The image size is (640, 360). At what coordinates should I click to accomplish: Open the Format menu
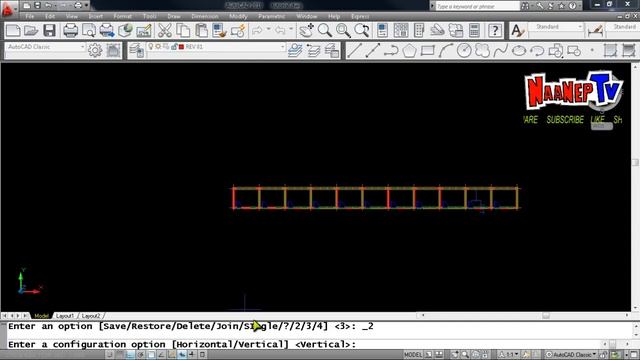(122, 16)
